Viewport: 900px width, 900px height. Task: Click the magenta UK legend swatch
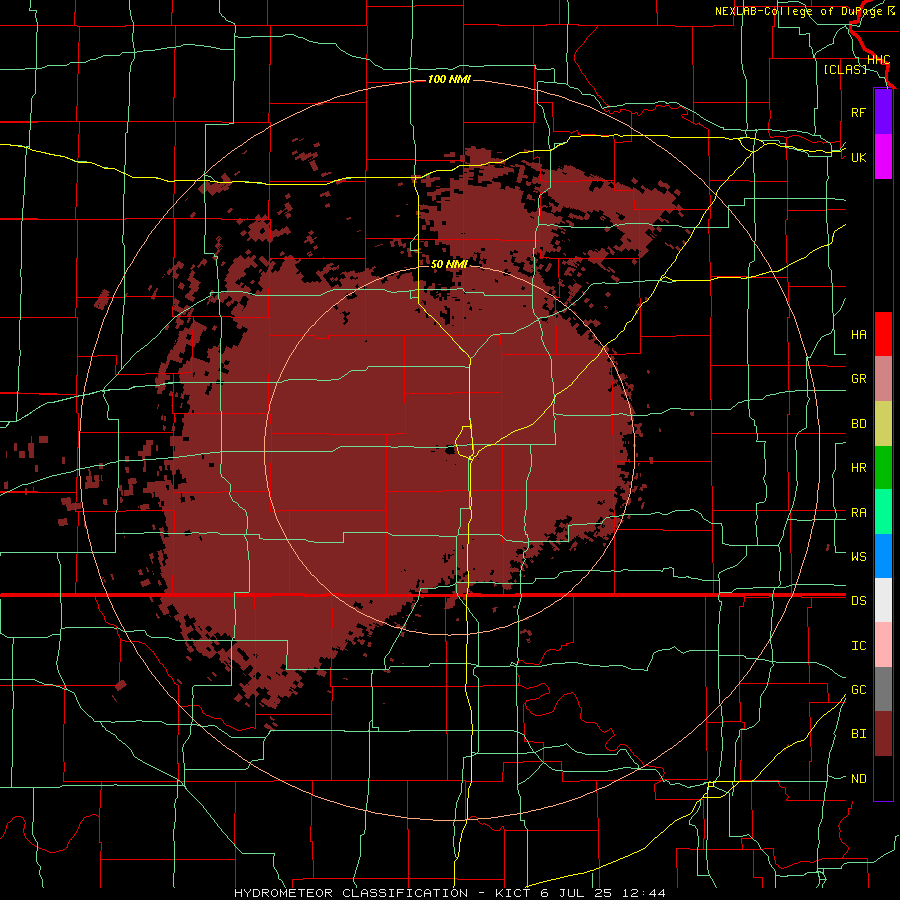[x=883, y=157]
